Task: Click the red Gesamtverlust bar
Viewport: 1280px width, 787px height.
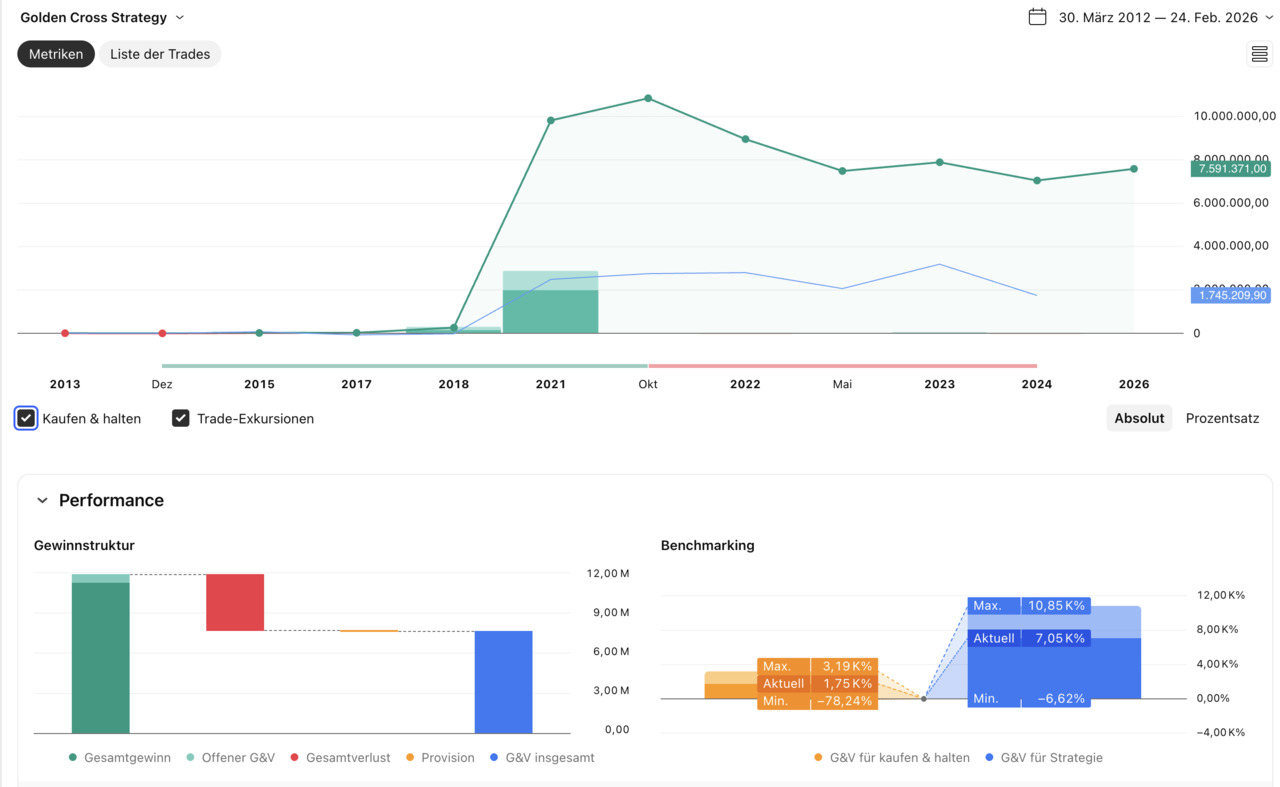Action: coord(235,602)
